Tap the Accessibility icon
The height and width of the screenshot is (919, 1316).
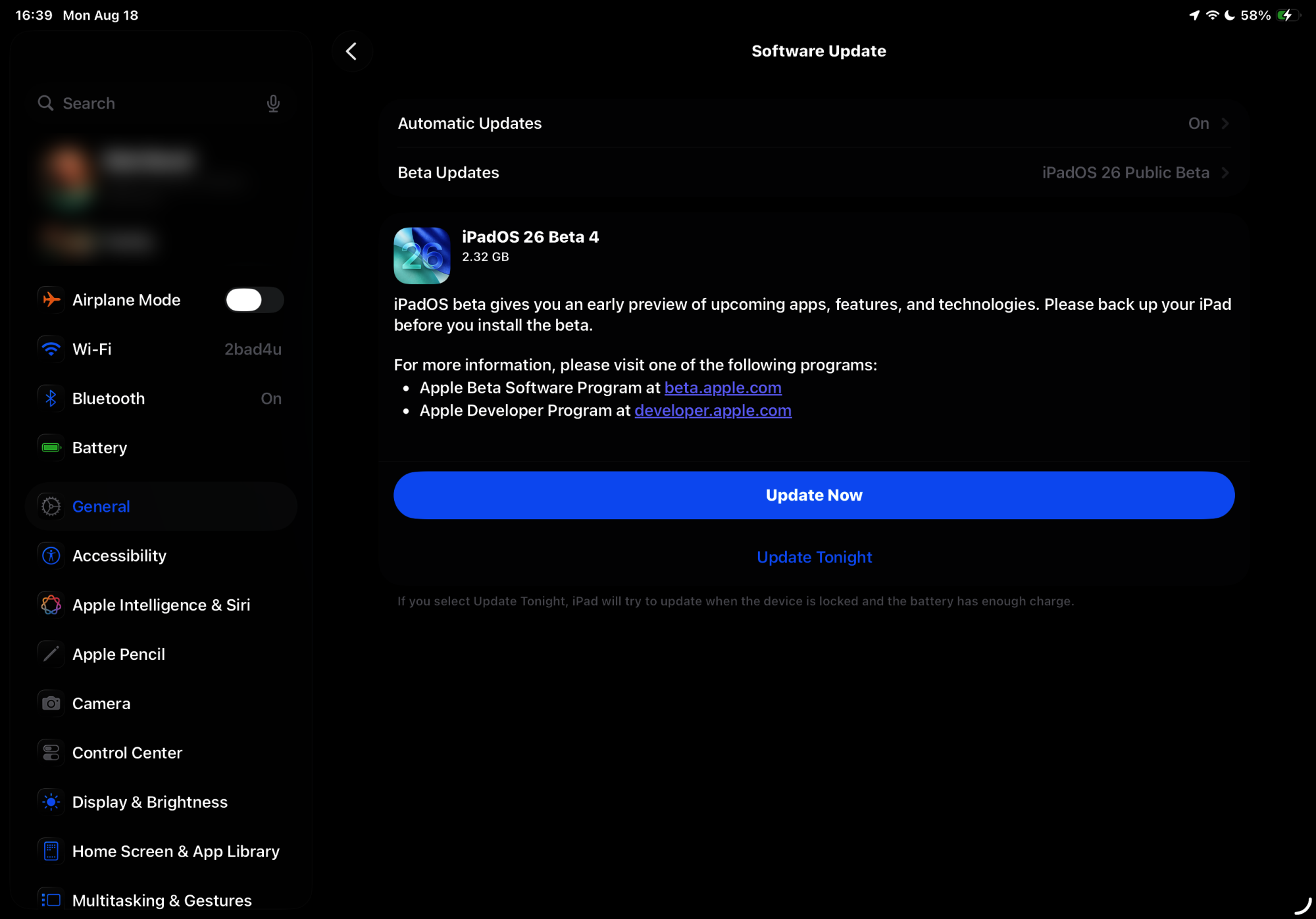pos(51,556)
